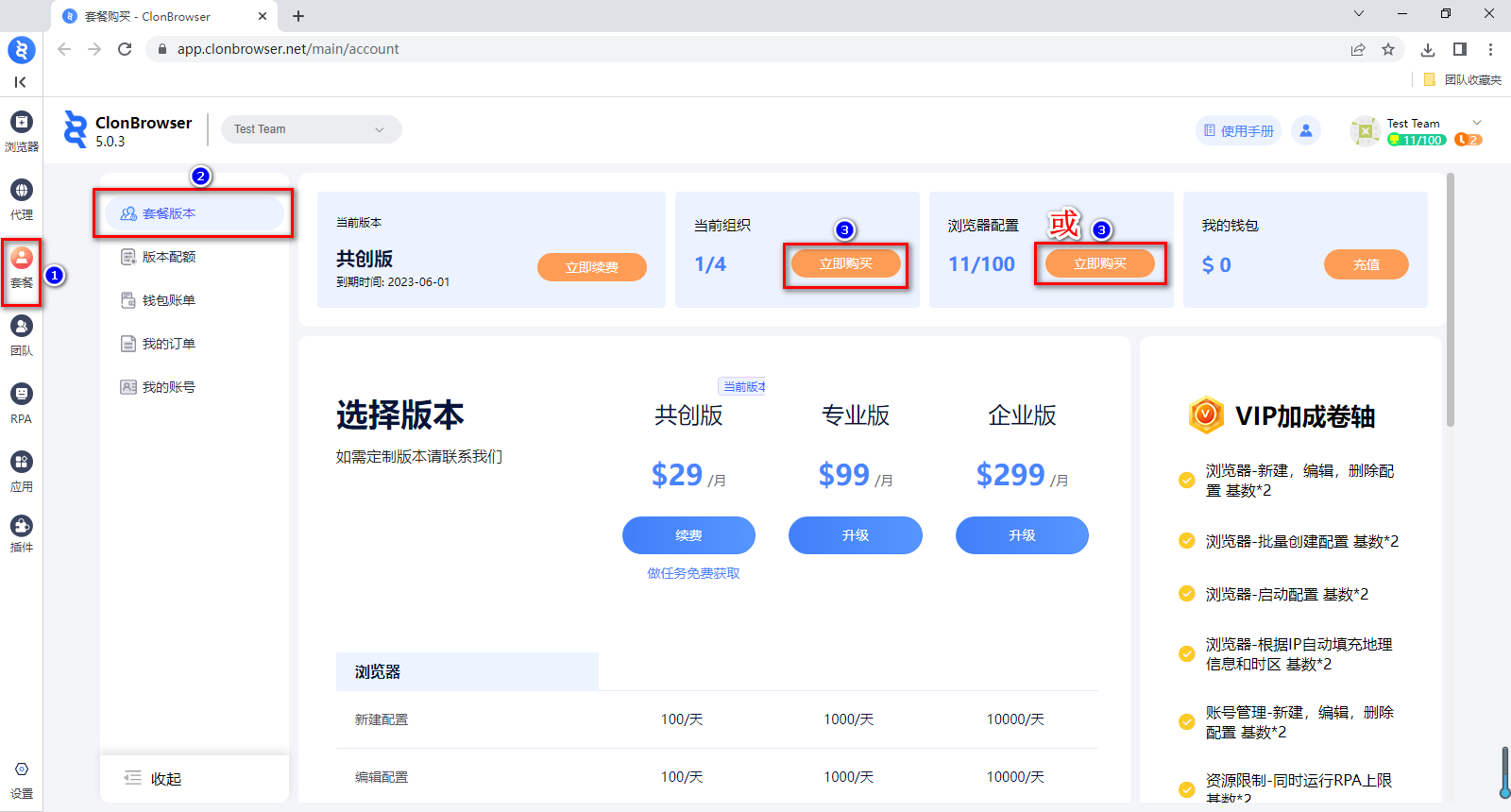This screenshot has width=1511, height=812.
Task: Open the 做任务免费获取 link
Action: [693, 573]
